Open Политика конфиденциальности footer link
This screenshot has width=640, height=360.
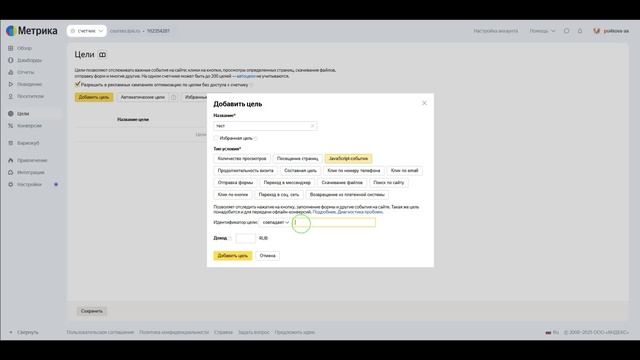pyautogui.click(x=174, y=332)
